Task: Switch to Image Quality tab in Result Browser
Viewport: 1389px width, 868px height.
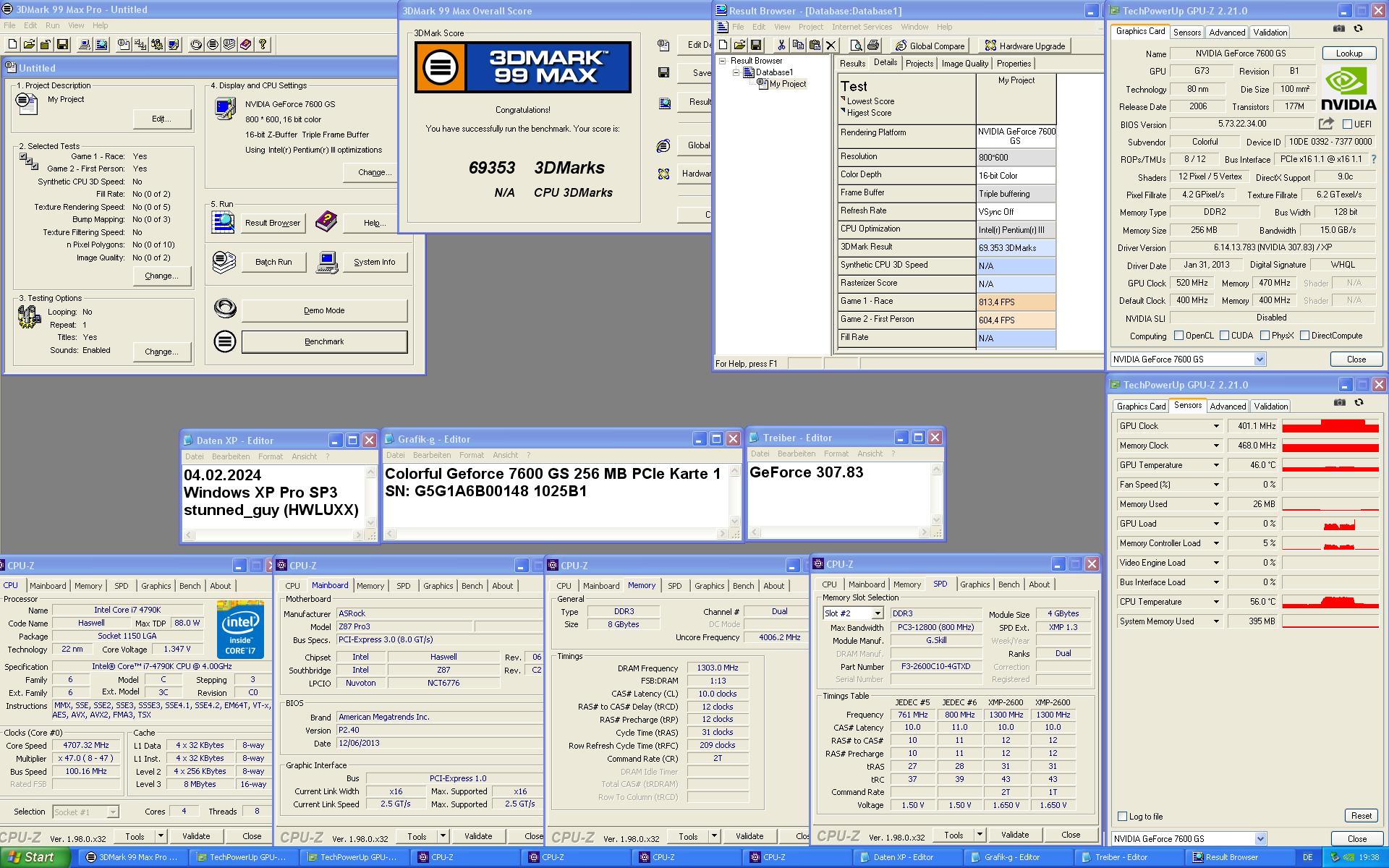Action: [x=964, y=64]
